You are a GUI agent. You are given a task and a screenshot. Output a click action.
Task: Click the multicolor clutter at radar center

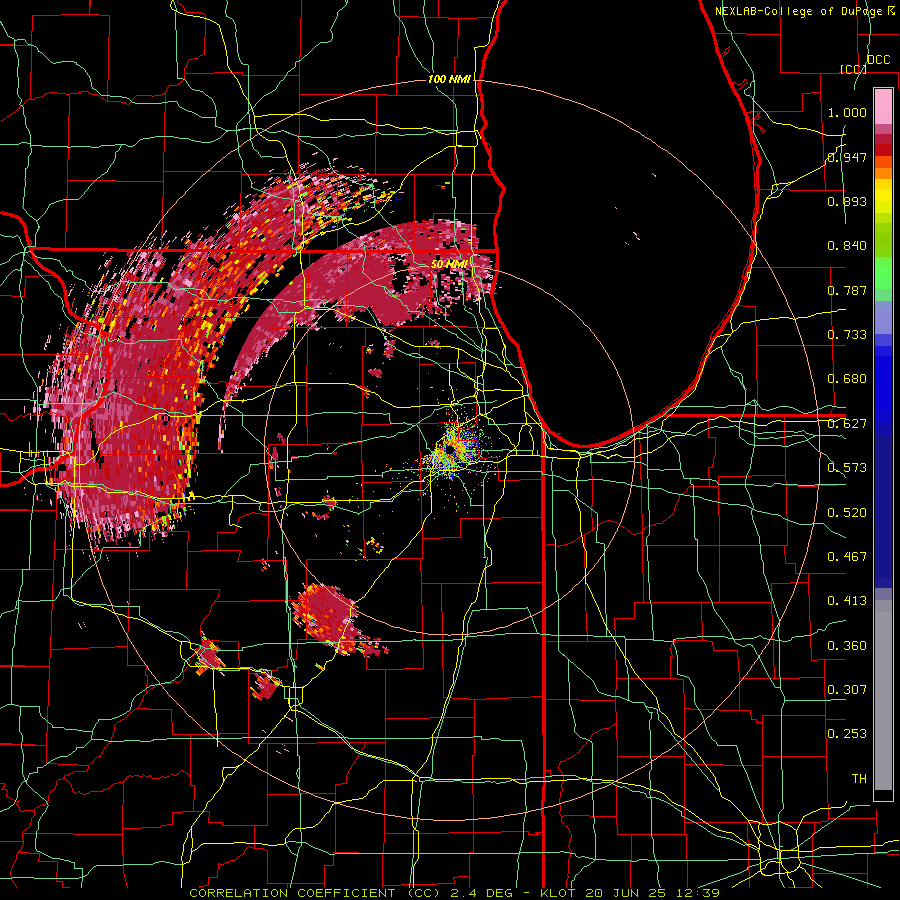coord(453,451)
